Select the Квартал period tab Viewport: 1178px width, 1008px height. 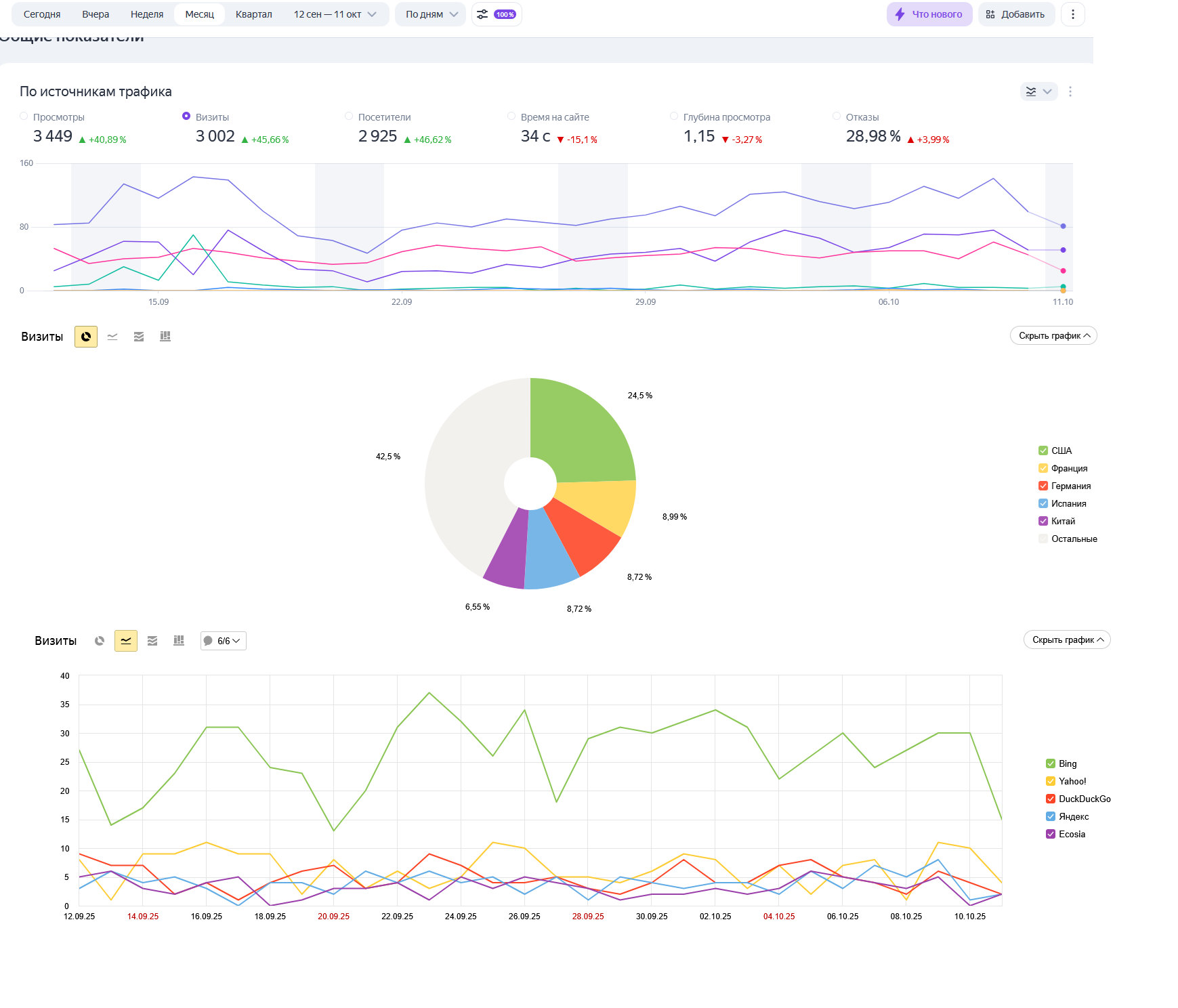pyautogui.click(x=254, y=14)
